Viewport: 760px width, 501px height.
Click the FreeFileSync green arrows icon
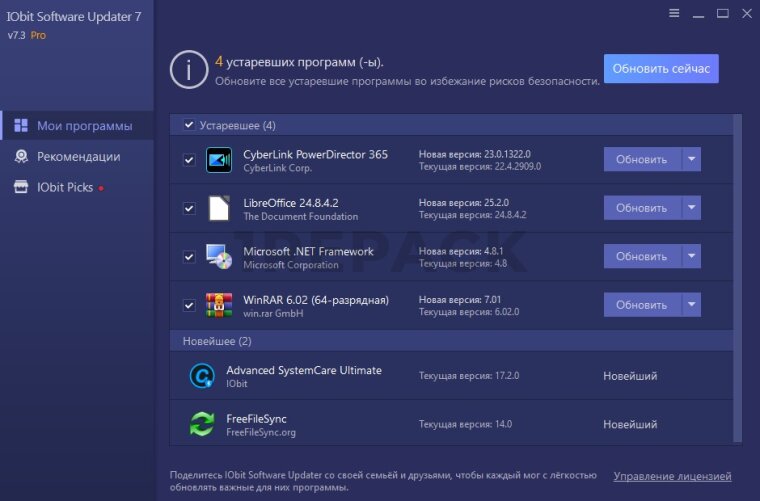(202, 424)
